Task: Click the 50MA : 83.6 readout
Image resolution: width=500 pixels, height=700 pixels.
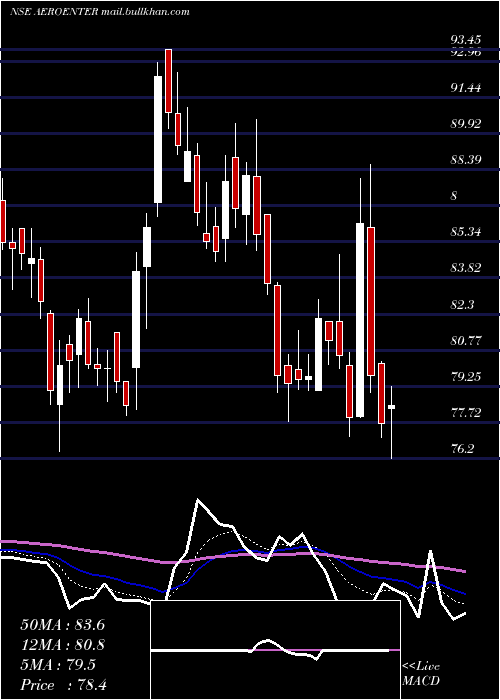Action: (x=62, y=625)
